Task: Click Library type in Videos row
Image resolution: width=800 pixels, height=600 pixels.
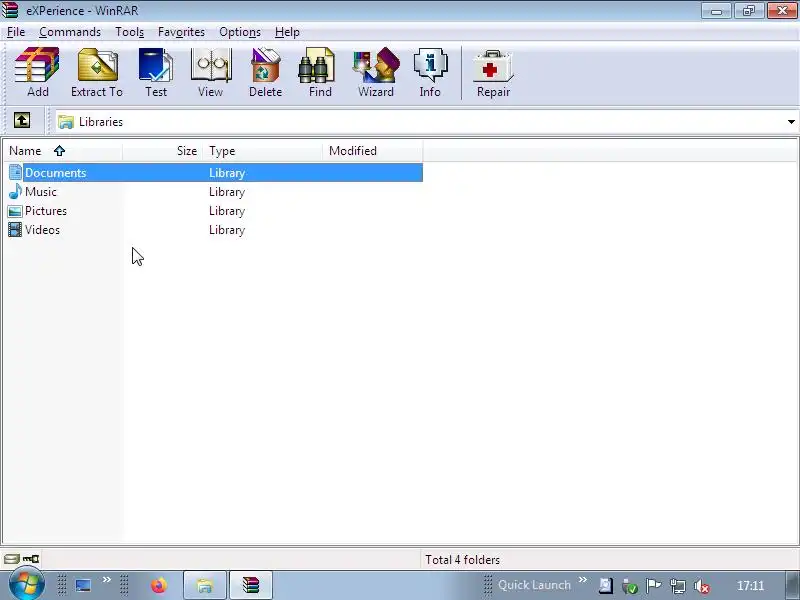Action: (227, 230)
